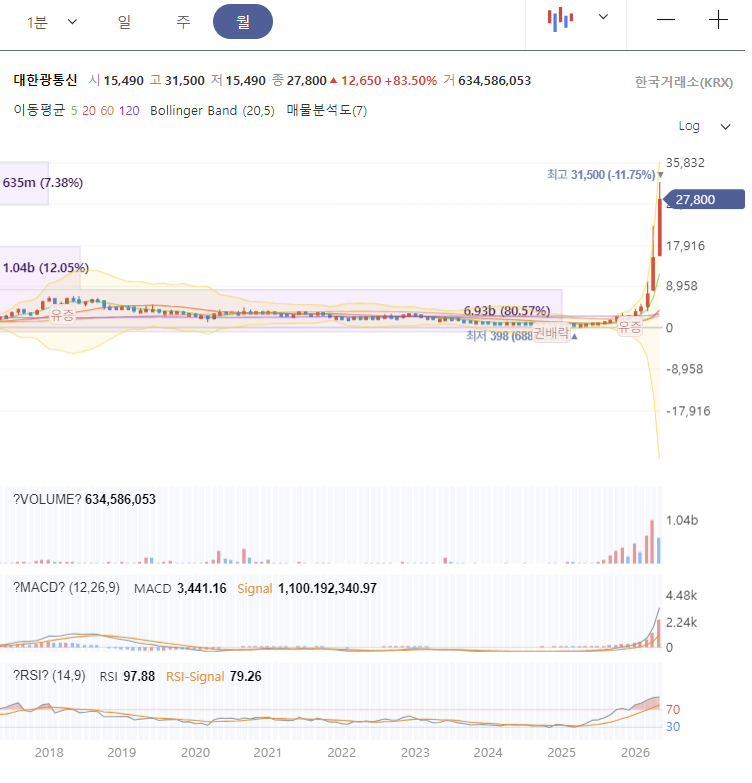
Task: Click the candlestick chart type icon
Action: 560,19
